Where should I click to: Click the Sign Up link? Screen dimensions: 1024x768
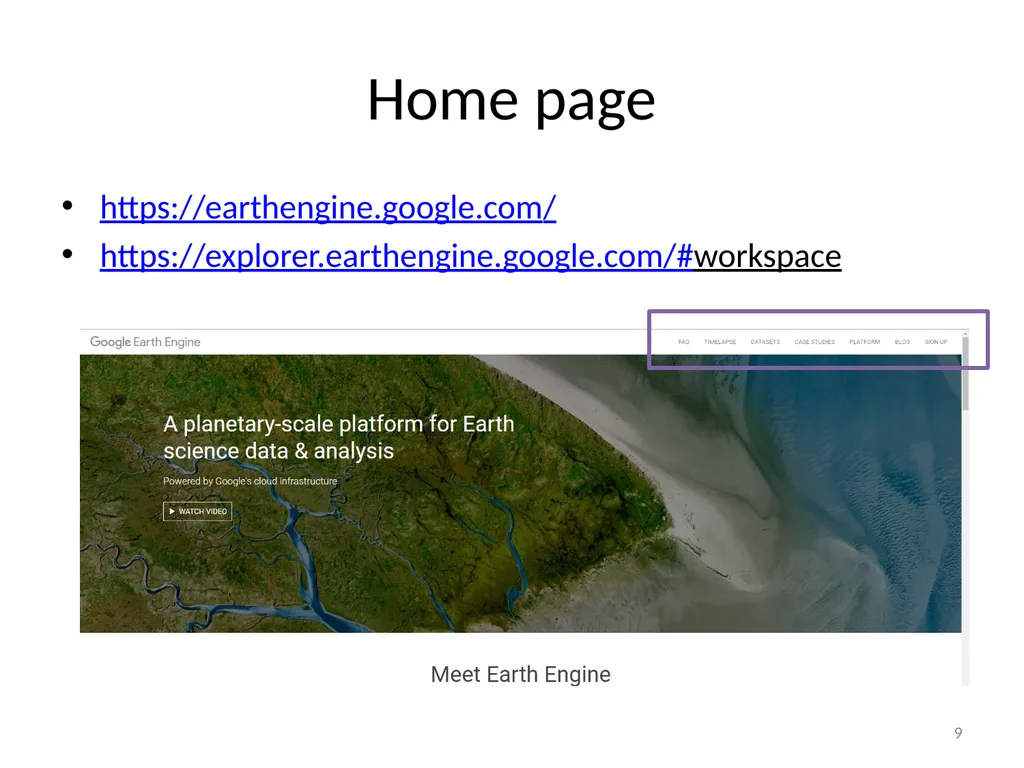(x=936, y=342)
